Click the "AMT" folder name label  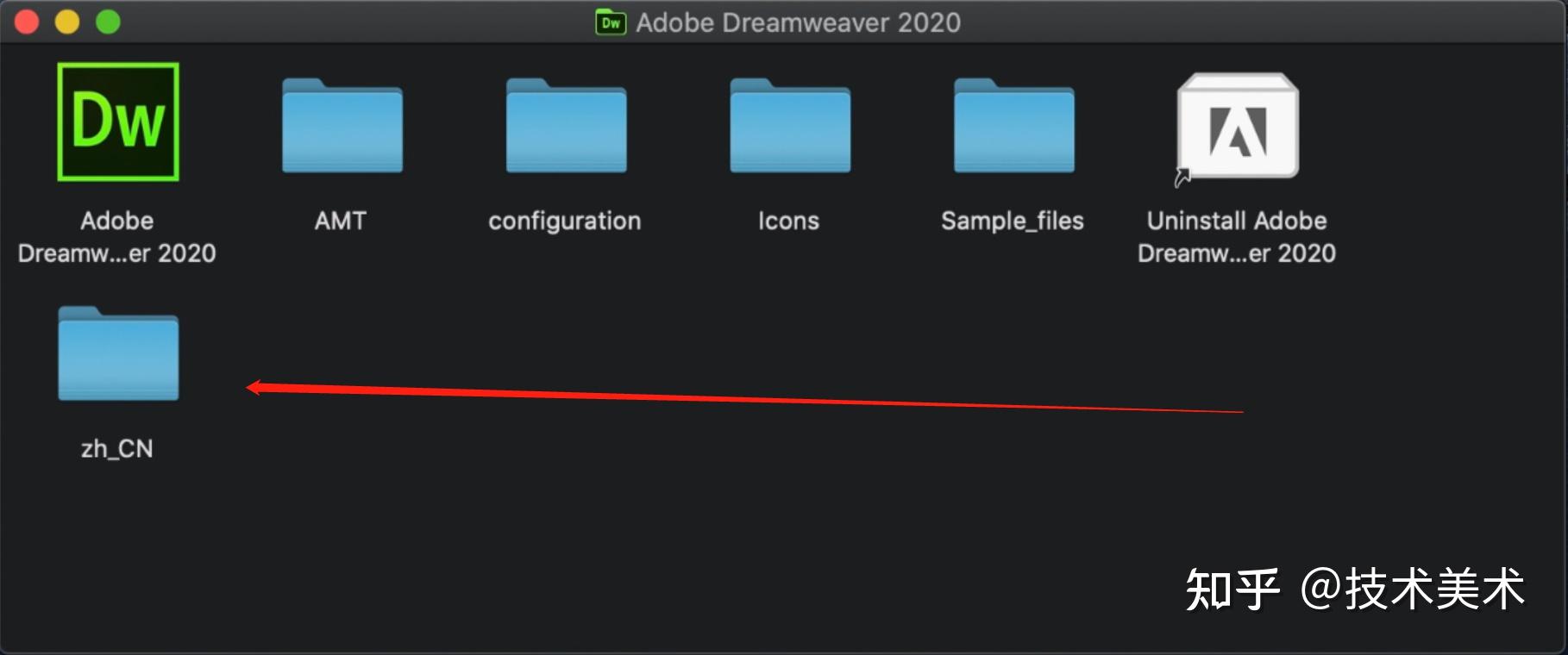click(x=341, y=221)
